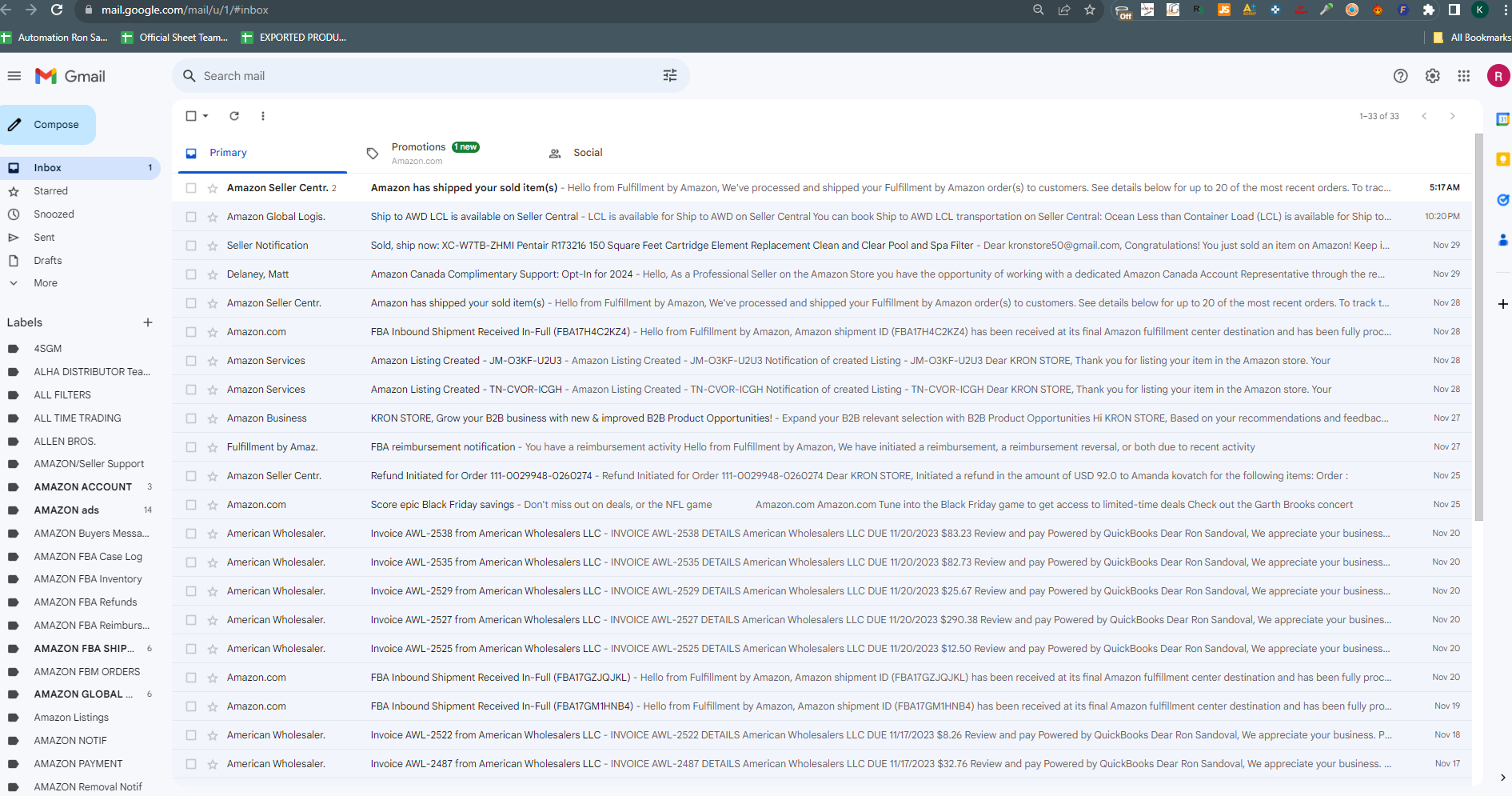This screenshot has width=1512, height=796.
Task: Open the FBA reimbursement notification email
Action: pyautogui.click(x=824, y=447)
